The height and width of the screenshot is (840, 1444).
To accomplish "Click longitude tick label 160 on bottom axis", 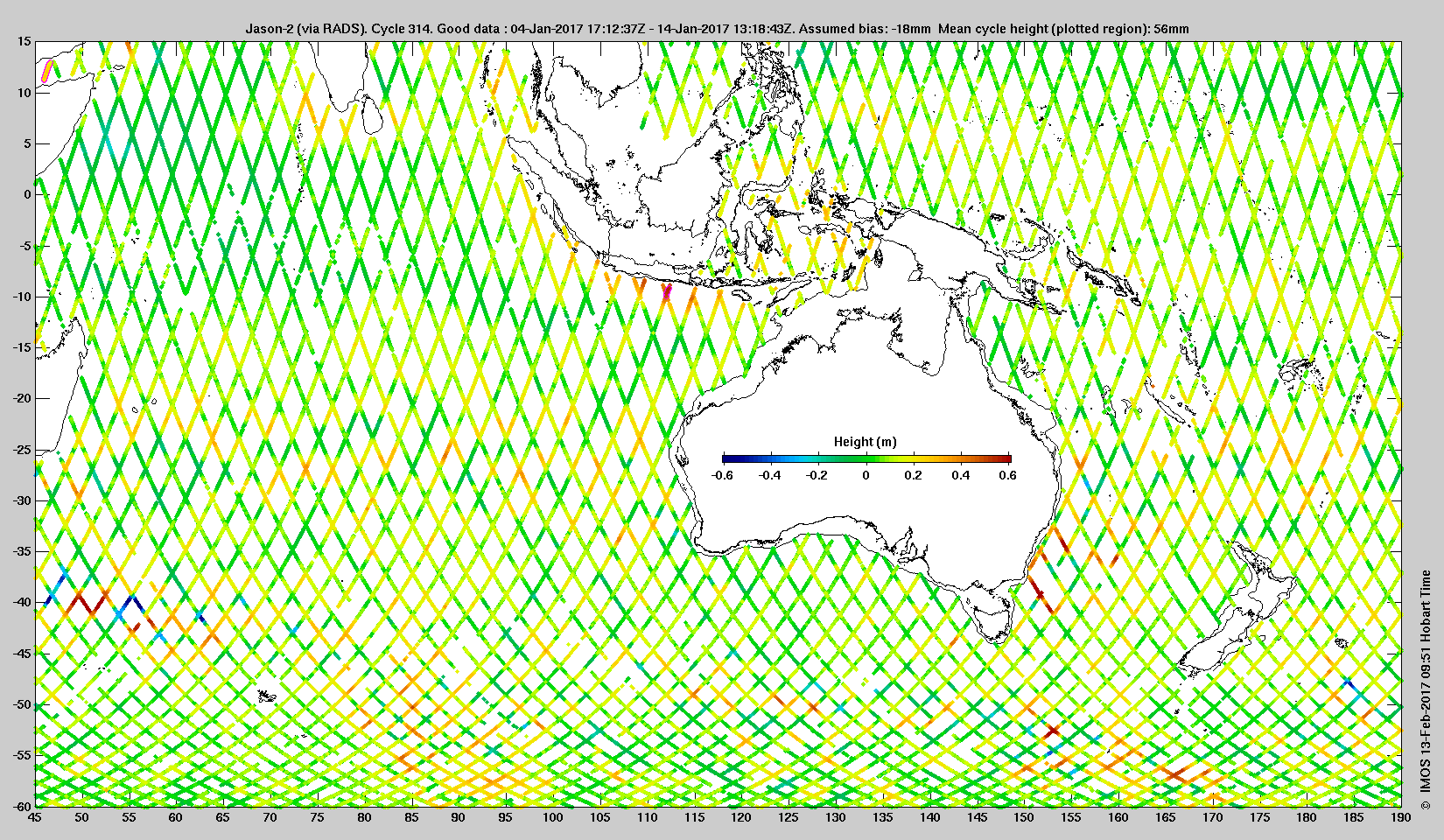I will 1118,817.
